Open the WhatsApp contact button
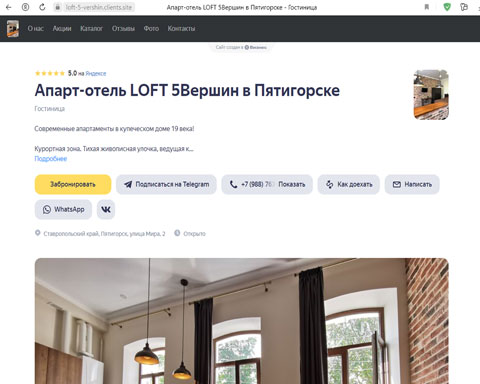This screenshot has width=480, height=384. 63,209
